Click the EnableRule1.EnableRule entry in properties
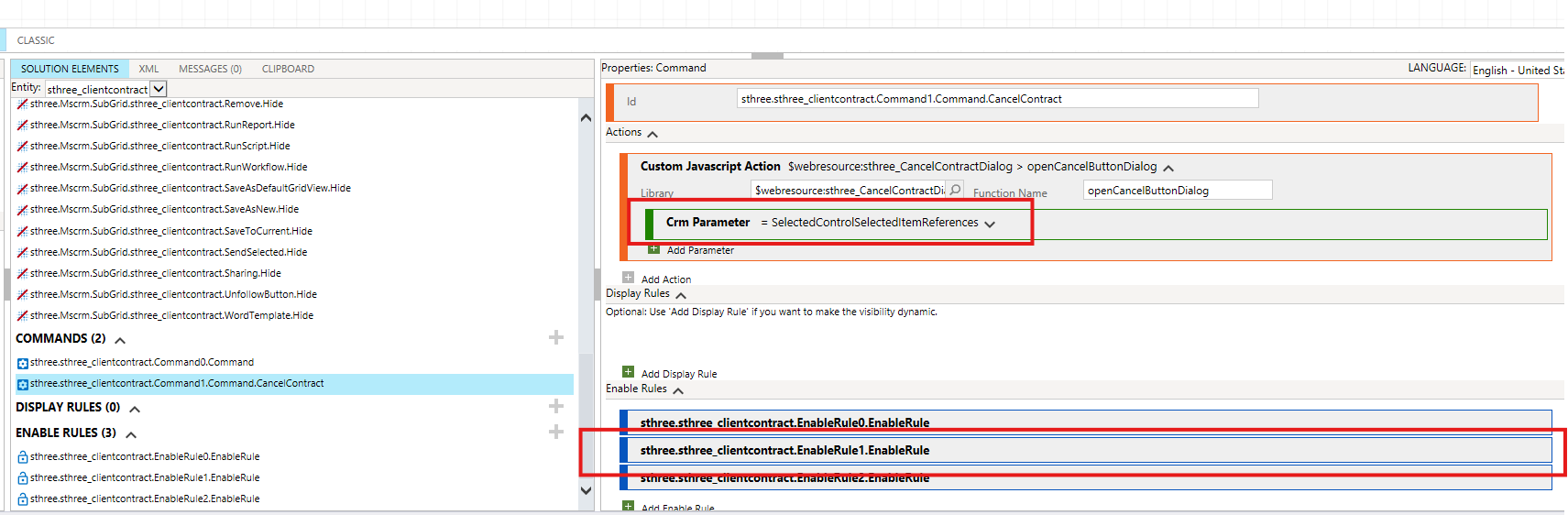Viewport: 1568px width, 515px height. click(784, 450)
